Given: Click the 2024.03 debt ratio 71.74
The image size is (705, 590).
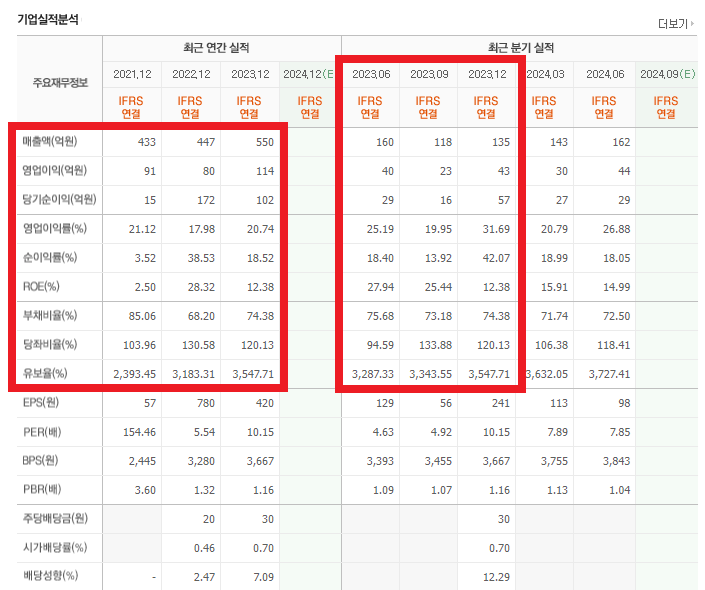Looking at the screenshot, I should tap(554, 316).
